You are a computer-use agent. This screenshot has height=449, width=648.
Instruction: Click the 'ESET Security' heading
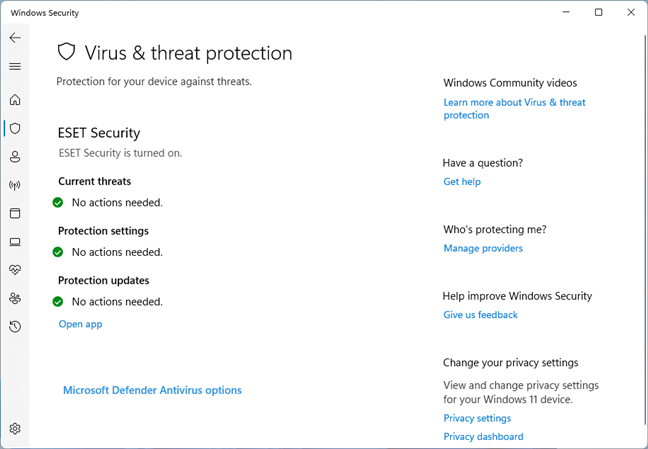coord(99,133)
